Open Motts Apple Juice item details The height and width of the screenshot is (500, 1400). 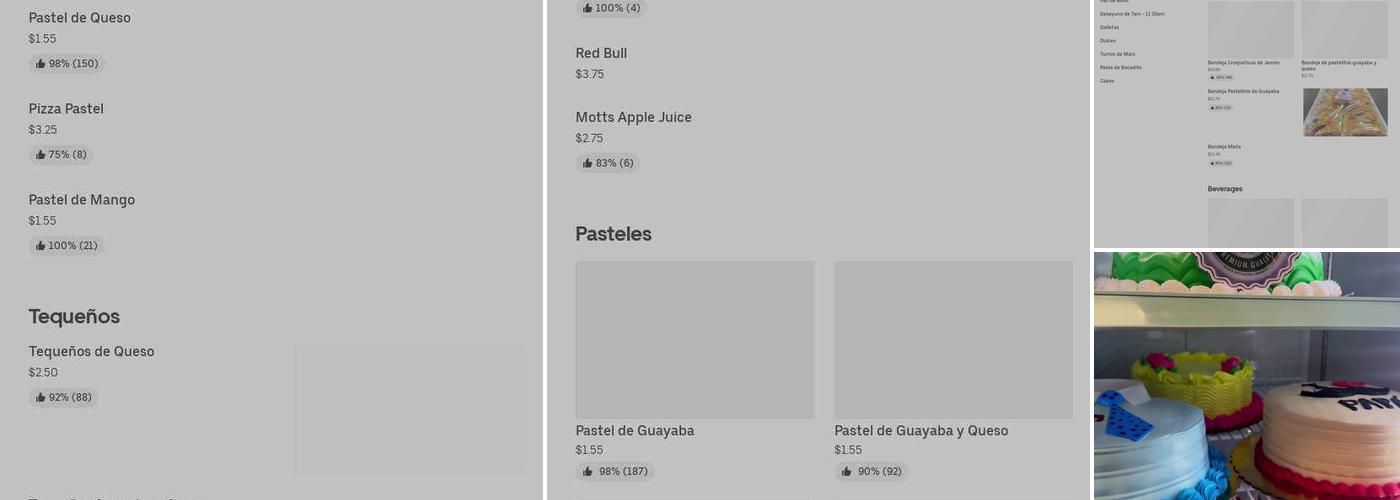click(x=633, y=118)
